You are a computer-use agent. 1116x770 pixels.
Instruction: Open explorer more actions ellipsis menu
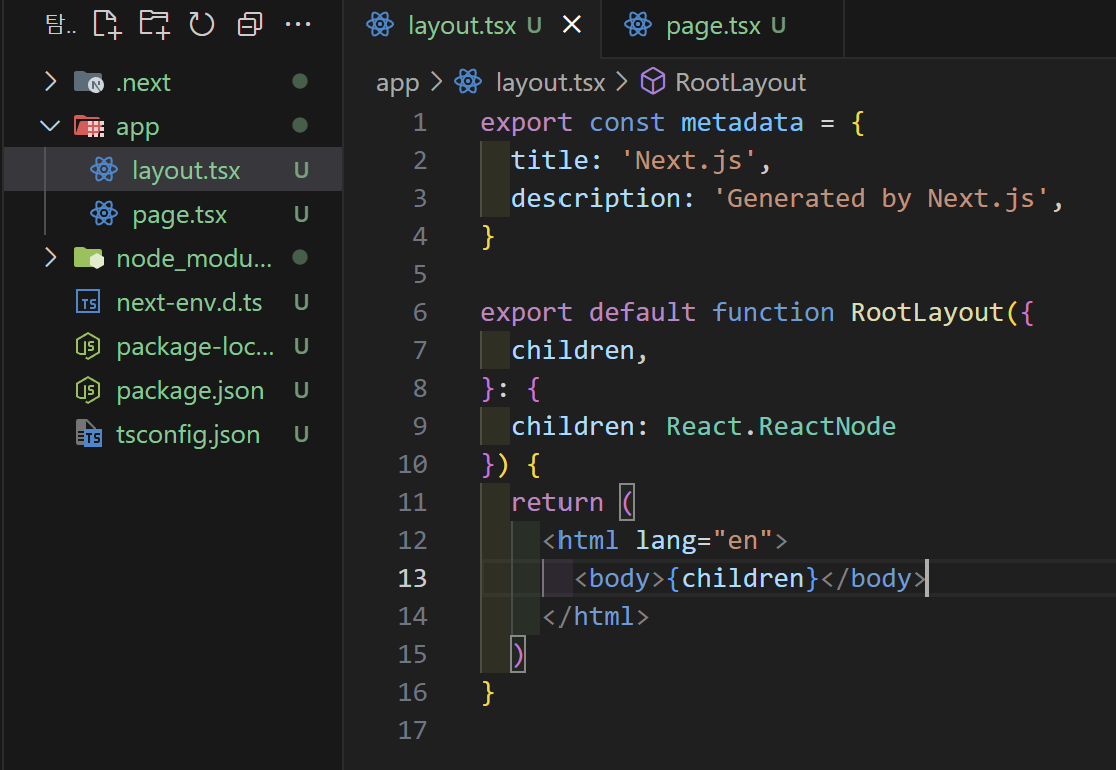point(298,25)
